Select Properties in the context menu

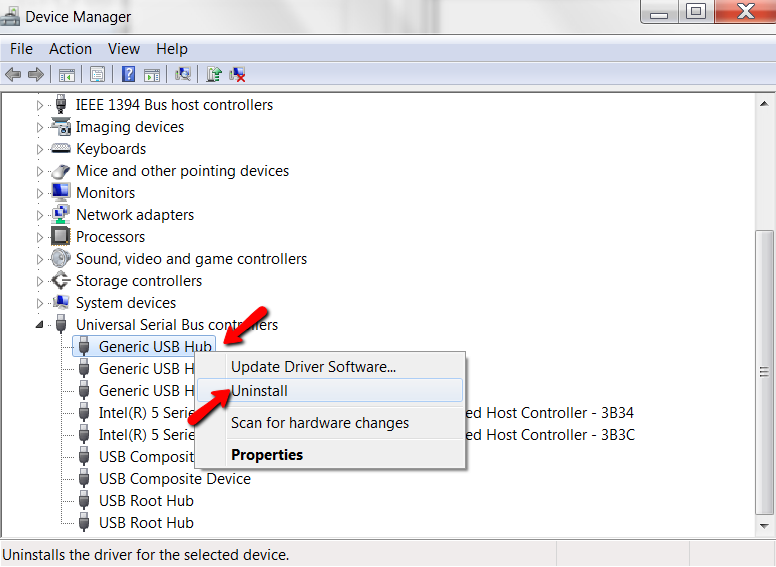point(266,454)
